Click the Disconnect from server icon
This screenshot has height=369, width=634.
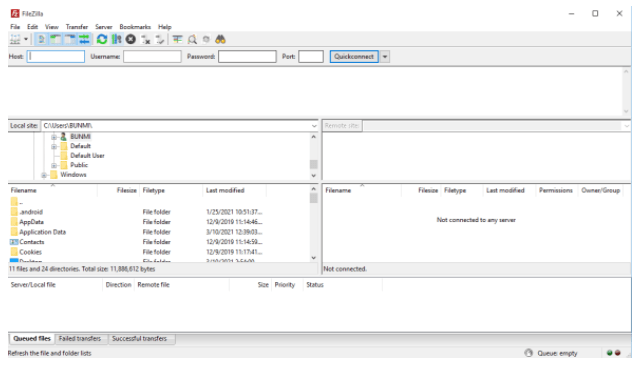pos(145,39)
